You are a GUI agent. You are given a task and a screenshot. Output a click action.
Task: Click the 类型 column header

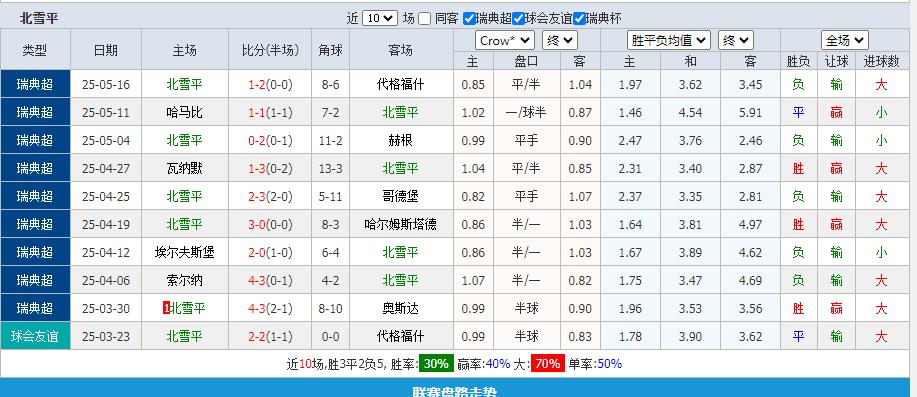pos(35,50)
